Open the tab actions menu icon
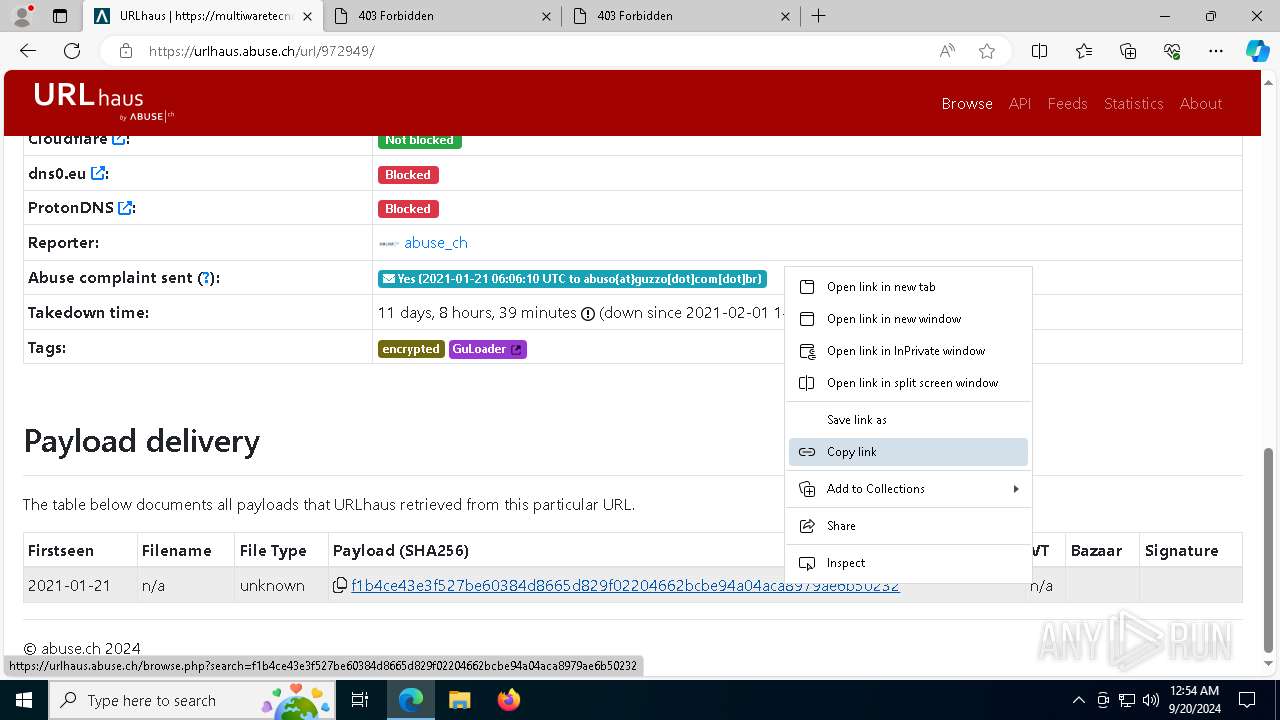The width and height of the screenshot is (1280, 720). (60, 16)
